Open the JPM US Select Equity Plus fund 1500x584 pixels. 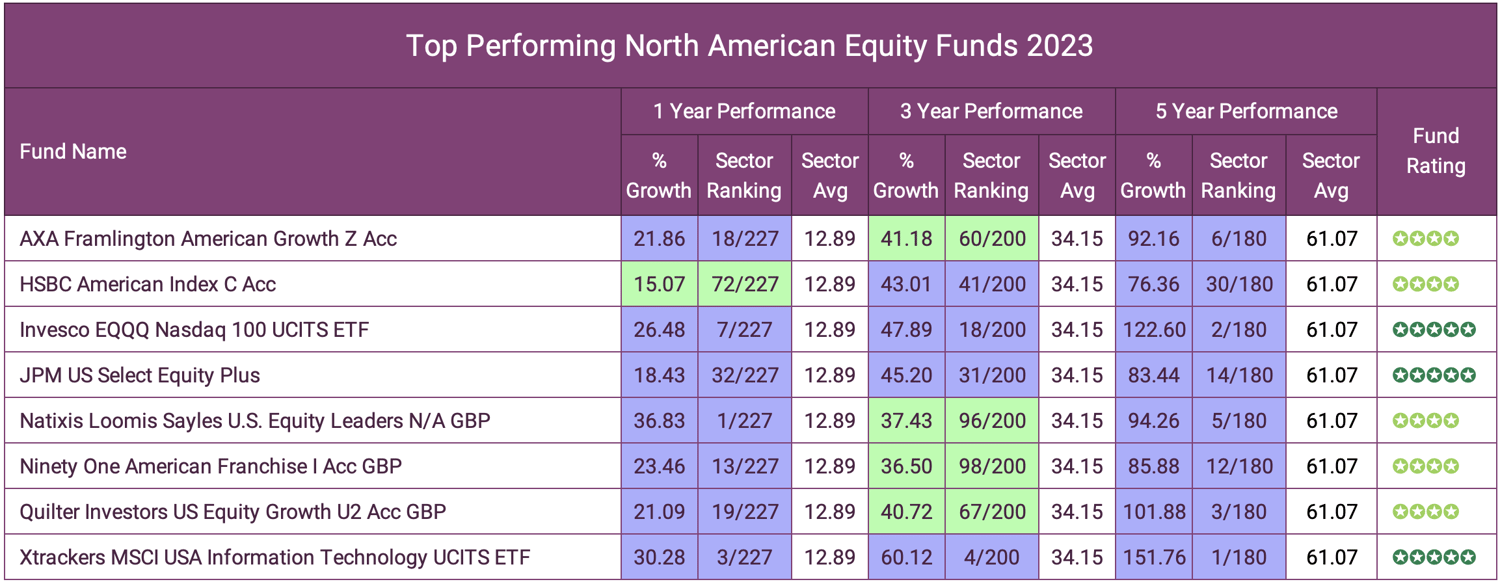click(x=140, y=376)
